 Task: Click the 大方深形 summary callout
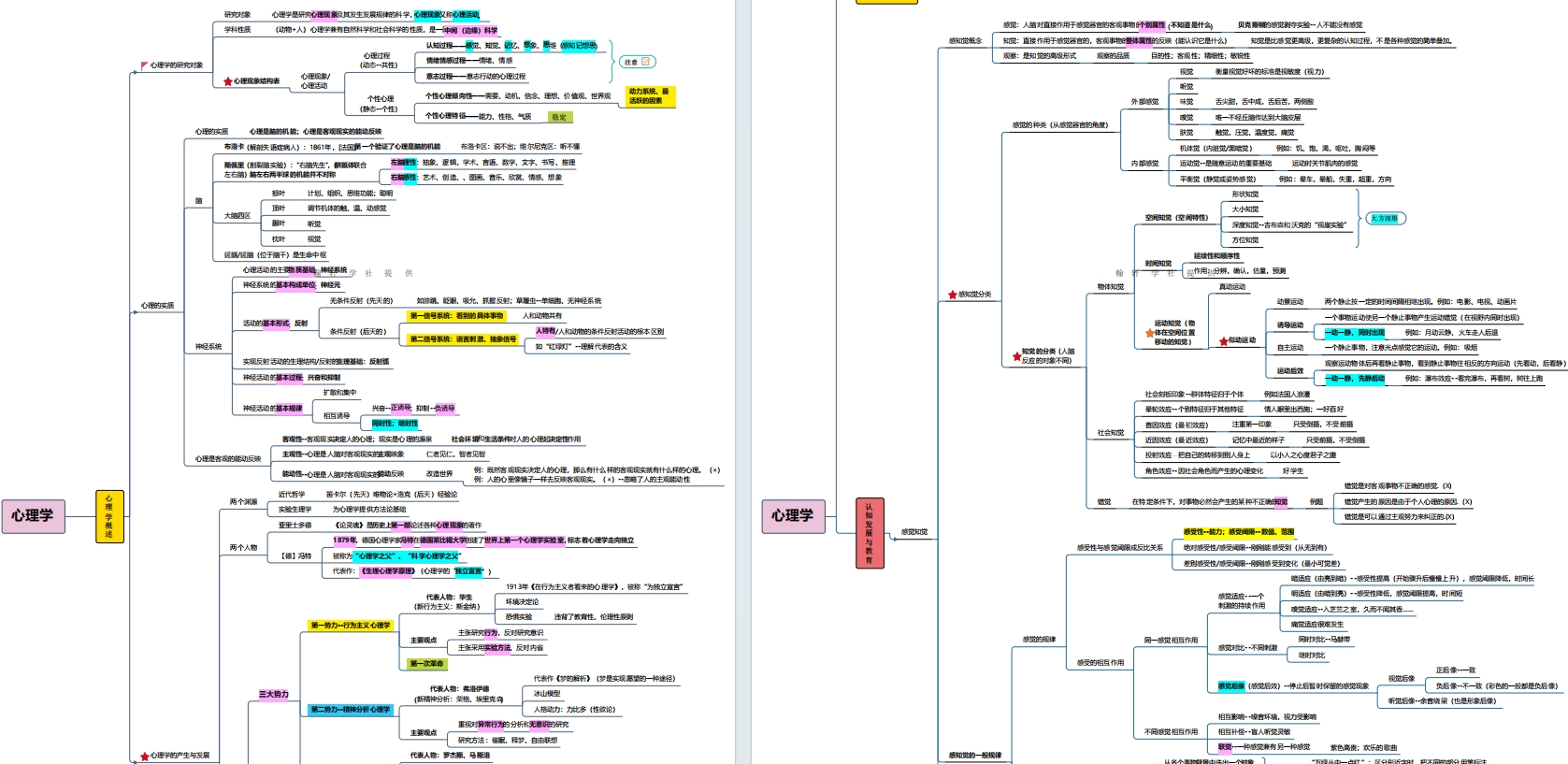[1386, 218]
